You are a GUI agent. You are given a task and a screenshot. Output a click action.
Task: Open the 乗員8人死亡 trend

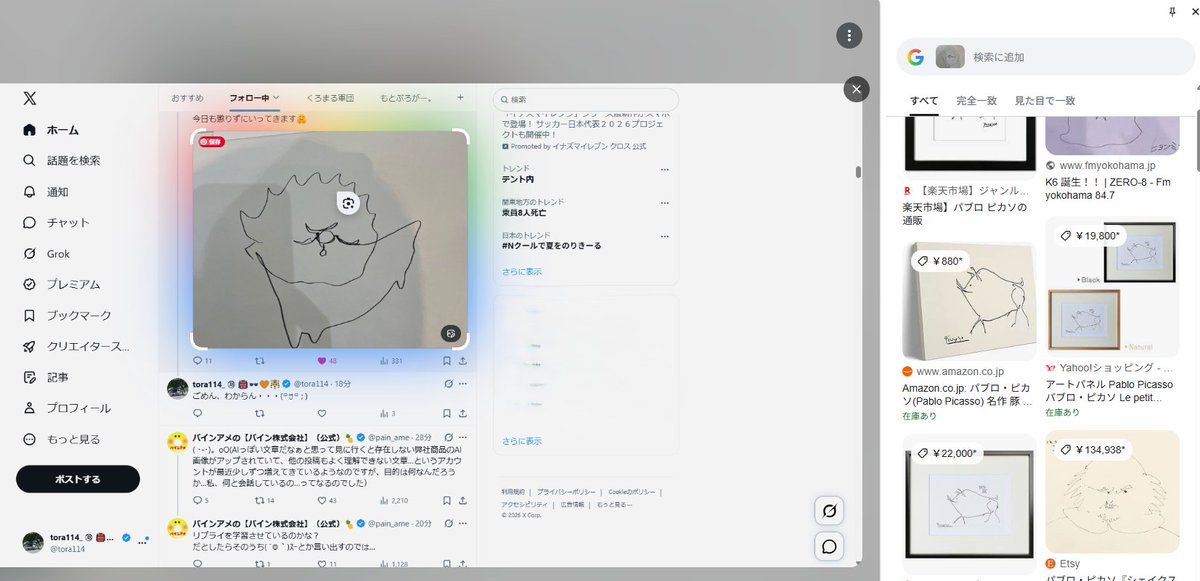(x=524, y=213)
